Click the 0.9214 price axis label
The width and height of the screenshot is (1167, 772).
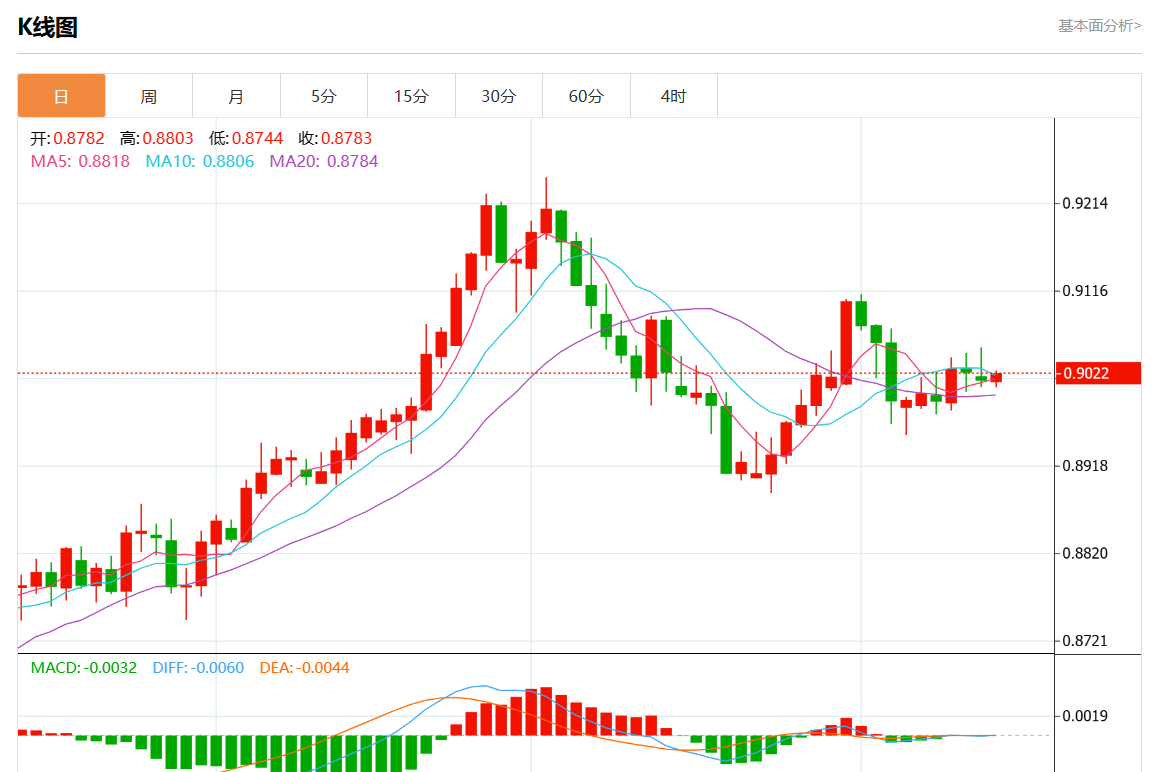click(1085, 203)
